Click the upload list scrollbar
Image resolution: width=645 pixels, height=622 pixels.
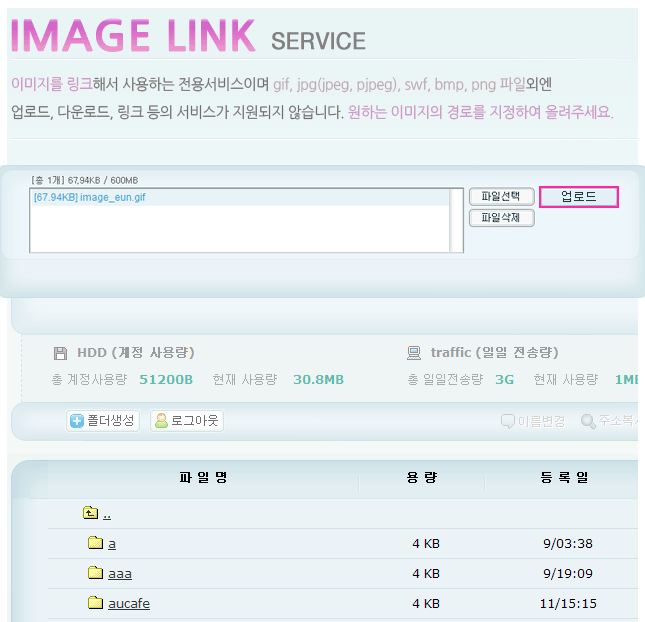[x=456, y=219]
